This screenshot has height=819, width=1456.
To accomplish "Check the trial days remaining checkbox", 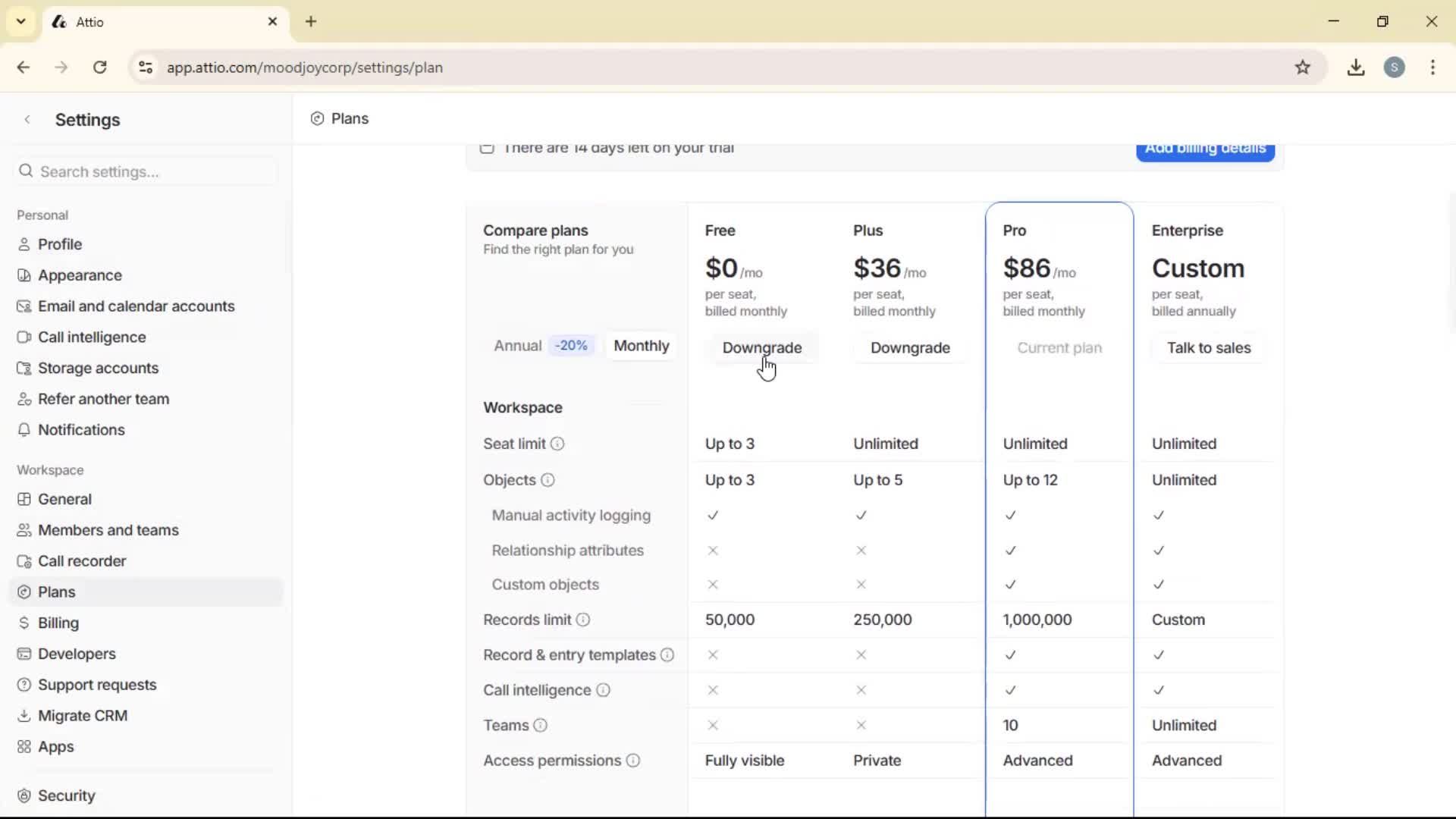I will pyautogui.click(x=488, y=149).
